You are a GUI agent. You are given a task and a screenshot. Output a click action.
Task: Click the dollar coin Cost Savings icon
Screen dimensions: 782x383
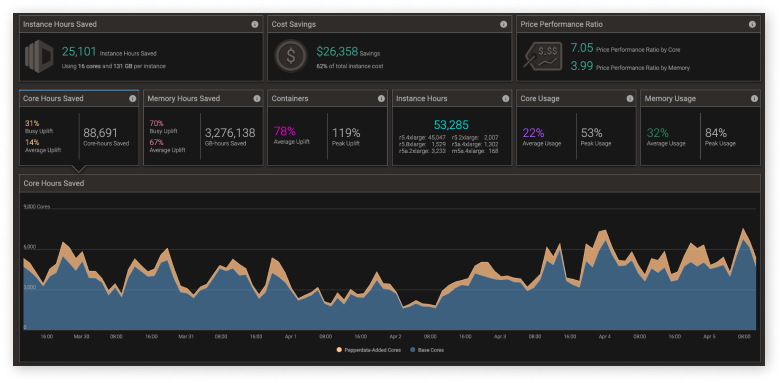(291, 56)
